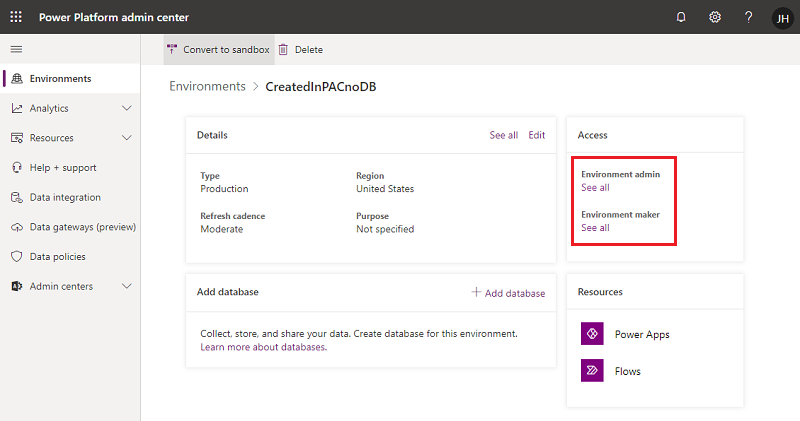This screenshot has width=800, height=421.
Task: Select Data integration in the sidebar
Action: (70, 197)
